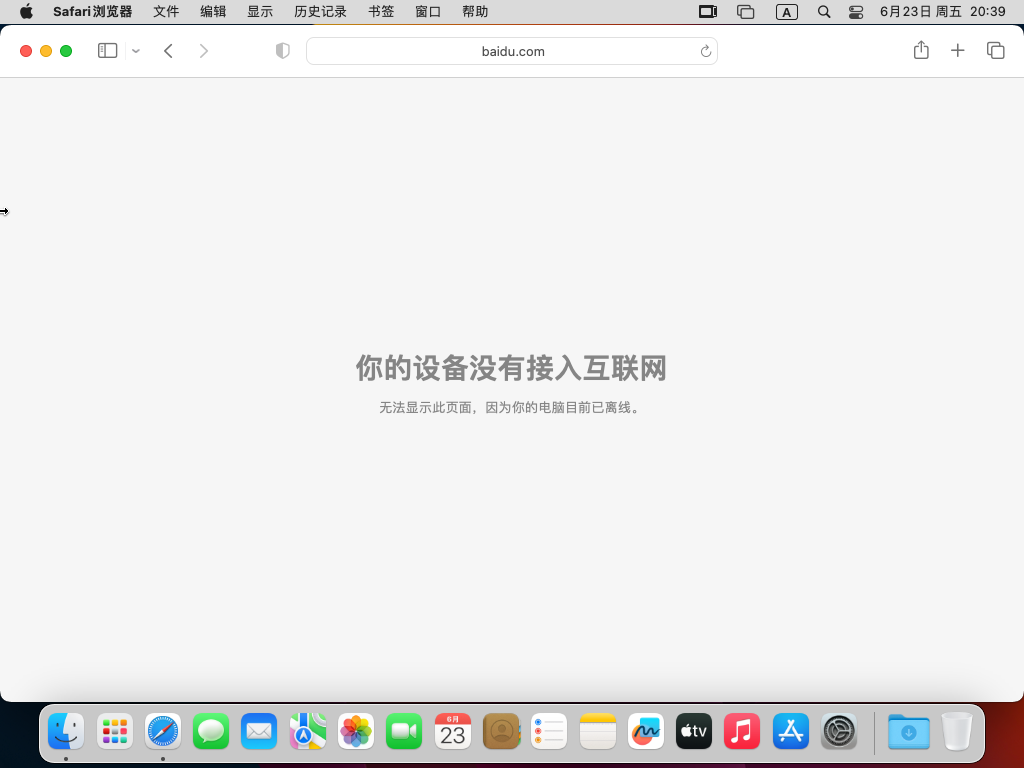Open Control Center in the menu bar
Screen dimensions: 1024x768
pyautogui.click(x=855, y=12)
